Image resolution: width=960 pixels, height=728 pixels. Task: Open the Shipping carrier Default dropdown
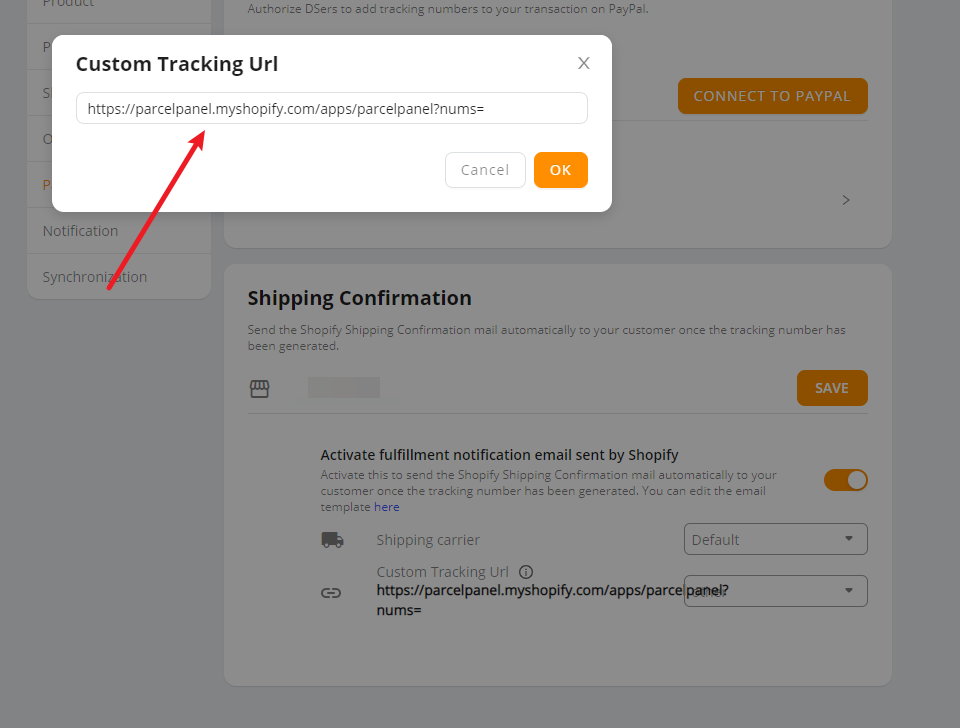click(775, 539)
